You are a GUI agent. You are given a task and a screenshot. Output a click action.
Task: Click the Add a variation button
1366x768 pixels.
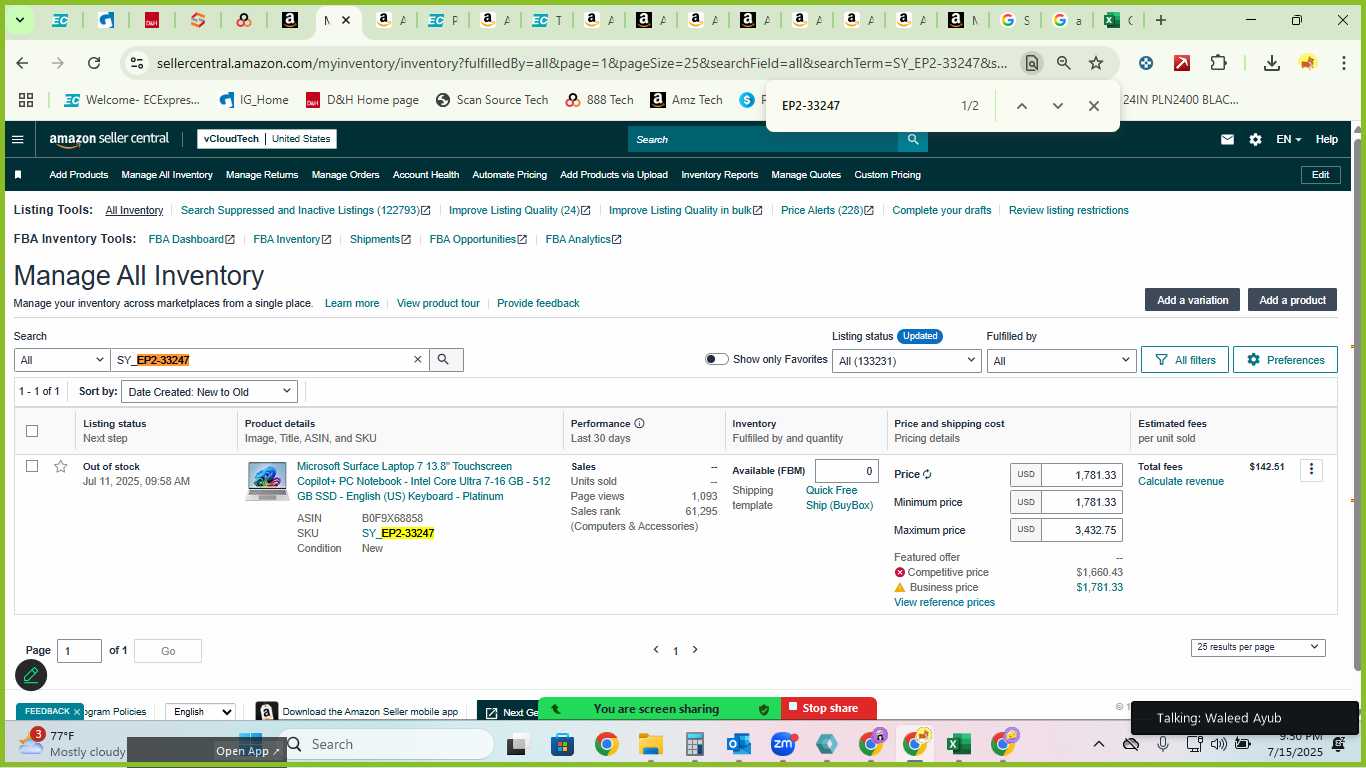point(1193,300)
